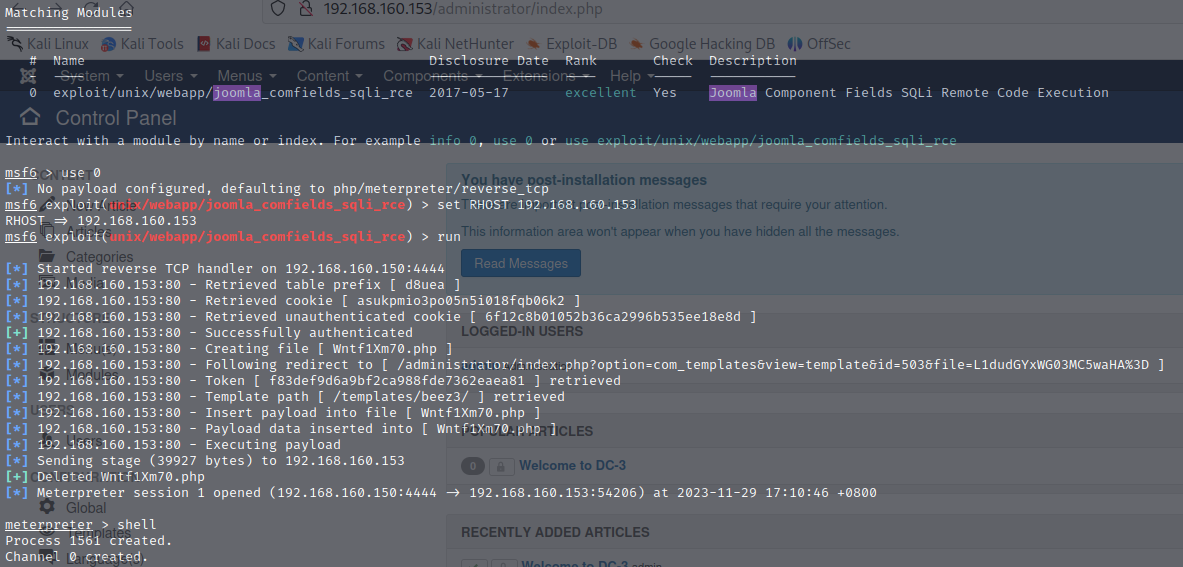Viewport: 1183px width, 567px height.
Task: Click the 'Disclosure Date' column header
Action: pyautogui.click(x=489, y=60)
